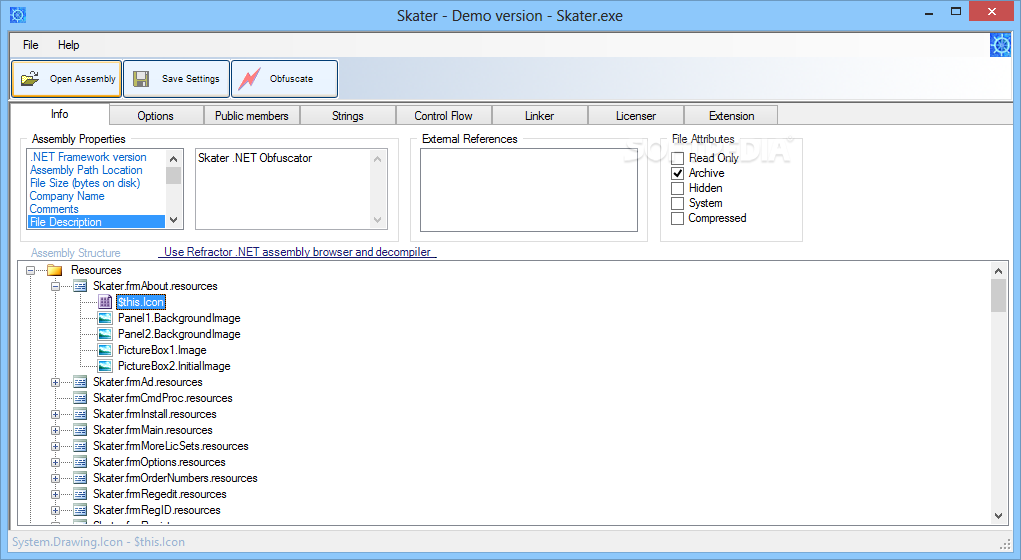The image size is (1021, 560).
Task: Click the lightning bolt icon on Obfuscate
Action: pos(249,79)
